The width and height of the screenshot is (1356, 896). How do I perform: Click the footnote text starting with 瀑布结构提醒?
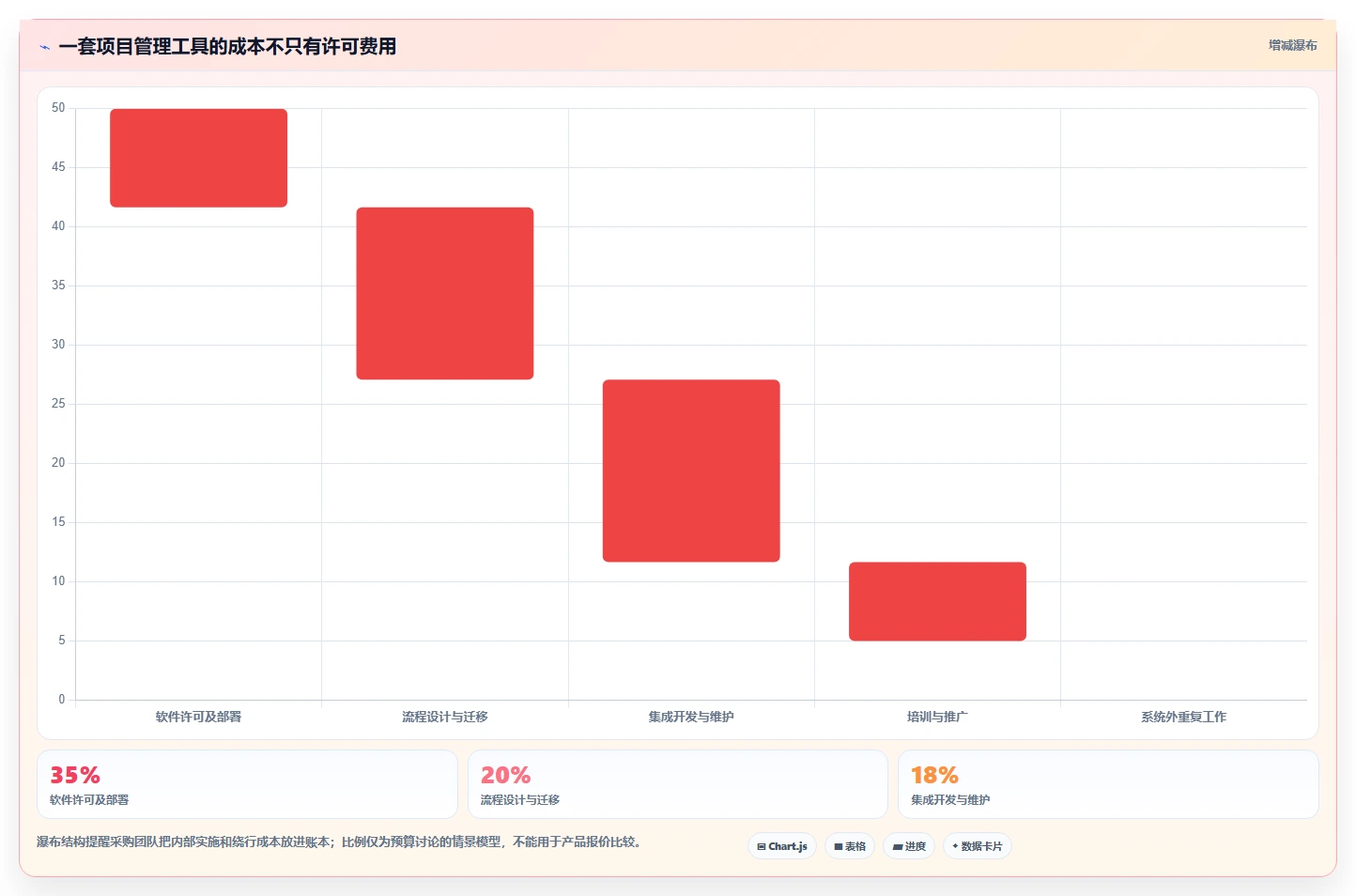pyautogui.click(x=341, y=842)
